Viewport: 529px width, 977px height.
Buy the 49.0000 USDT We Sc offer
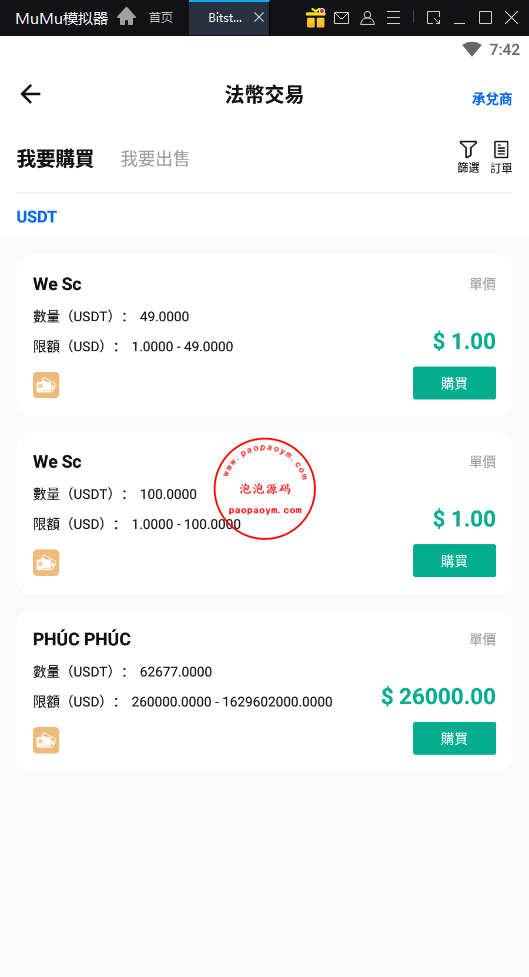click(454, 383)
